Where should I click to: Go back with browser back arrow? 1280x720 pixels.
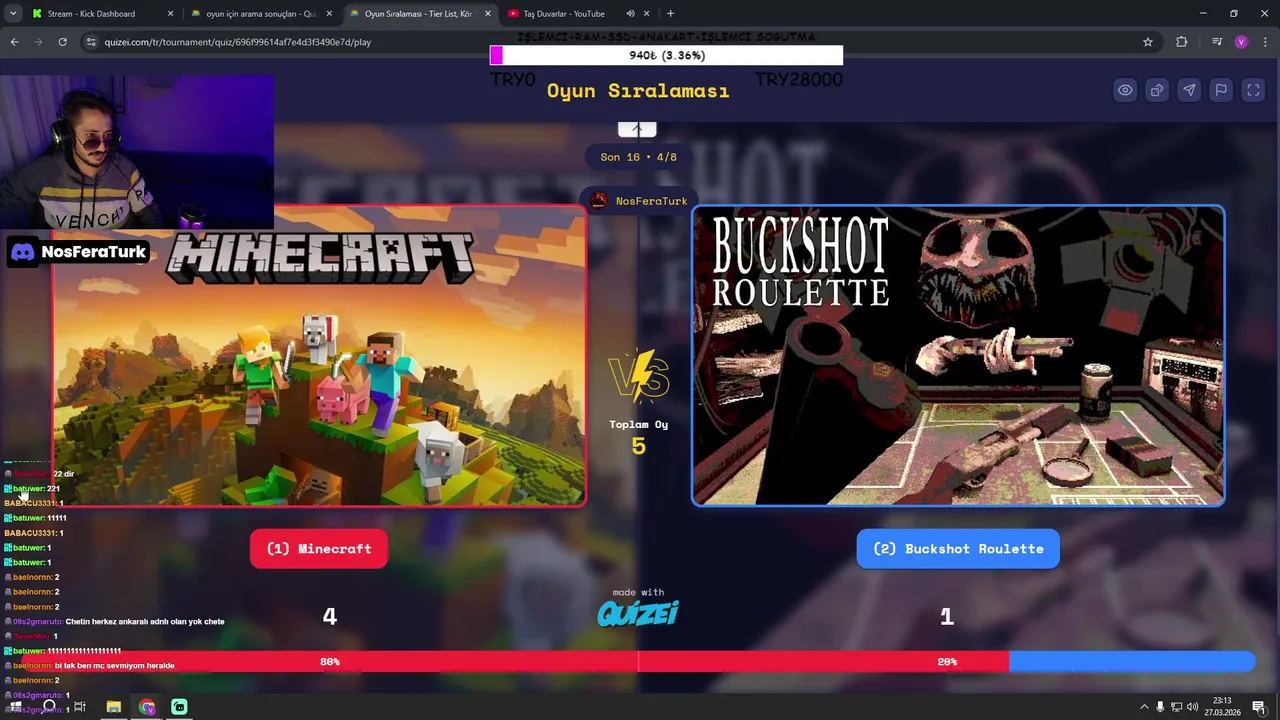tap(15, 42)
